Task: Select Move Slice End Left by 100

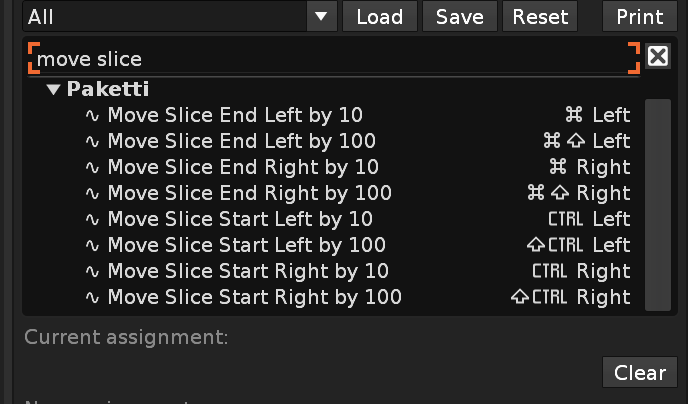Action: (x=241, y=141)
